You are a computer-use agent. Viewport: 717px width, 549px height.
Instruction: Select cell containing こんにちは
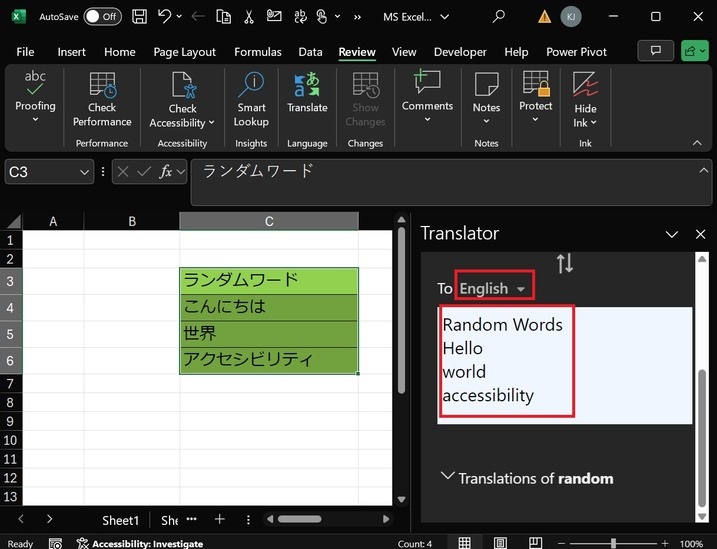click(268, 307)
